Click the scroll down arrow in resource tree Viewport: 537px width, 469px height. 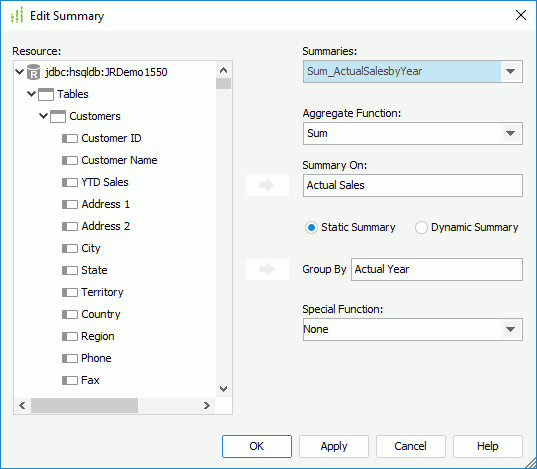click(223, 389)
